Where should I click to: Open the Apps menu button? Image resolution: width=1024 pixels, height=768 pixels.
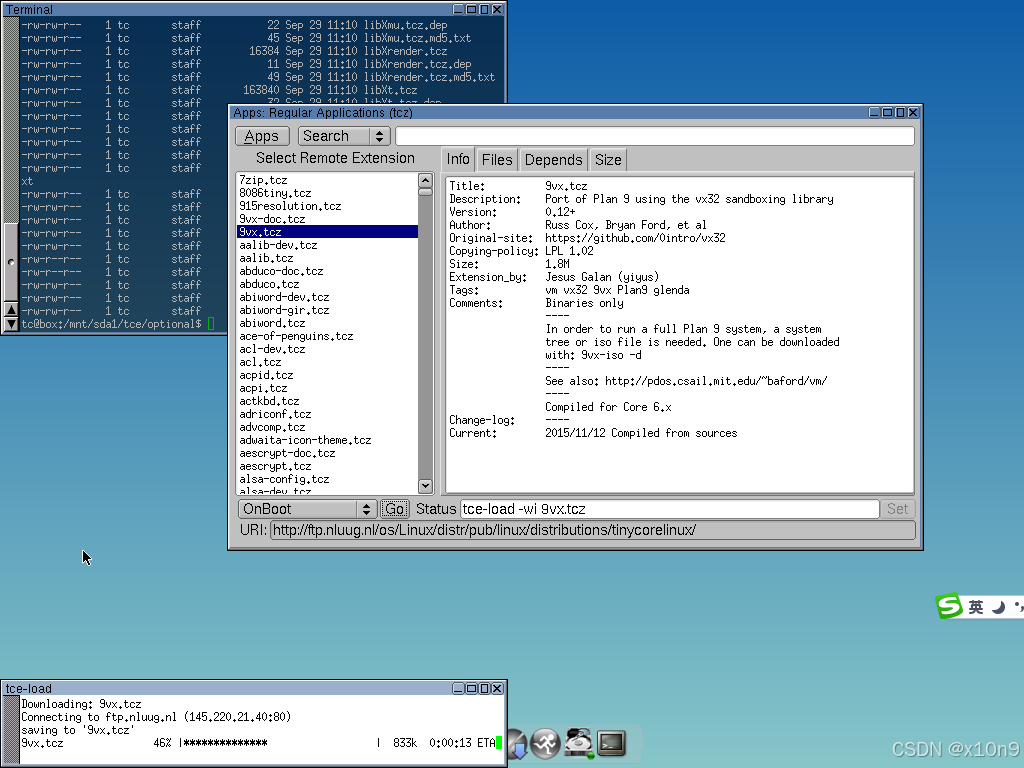(261, 136)
